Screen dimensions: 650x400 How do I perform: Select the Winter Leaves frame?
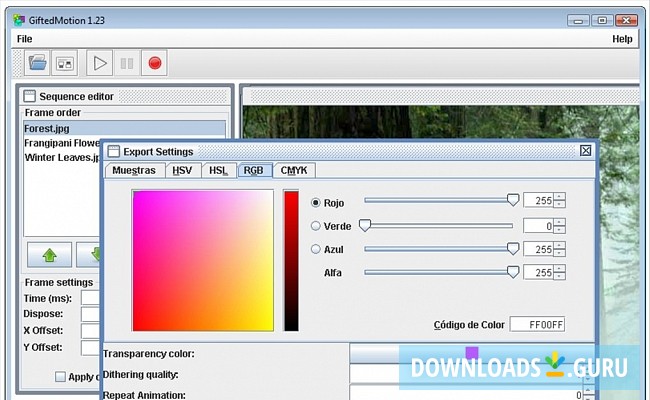pyautogui.click(x=62, y=158)
